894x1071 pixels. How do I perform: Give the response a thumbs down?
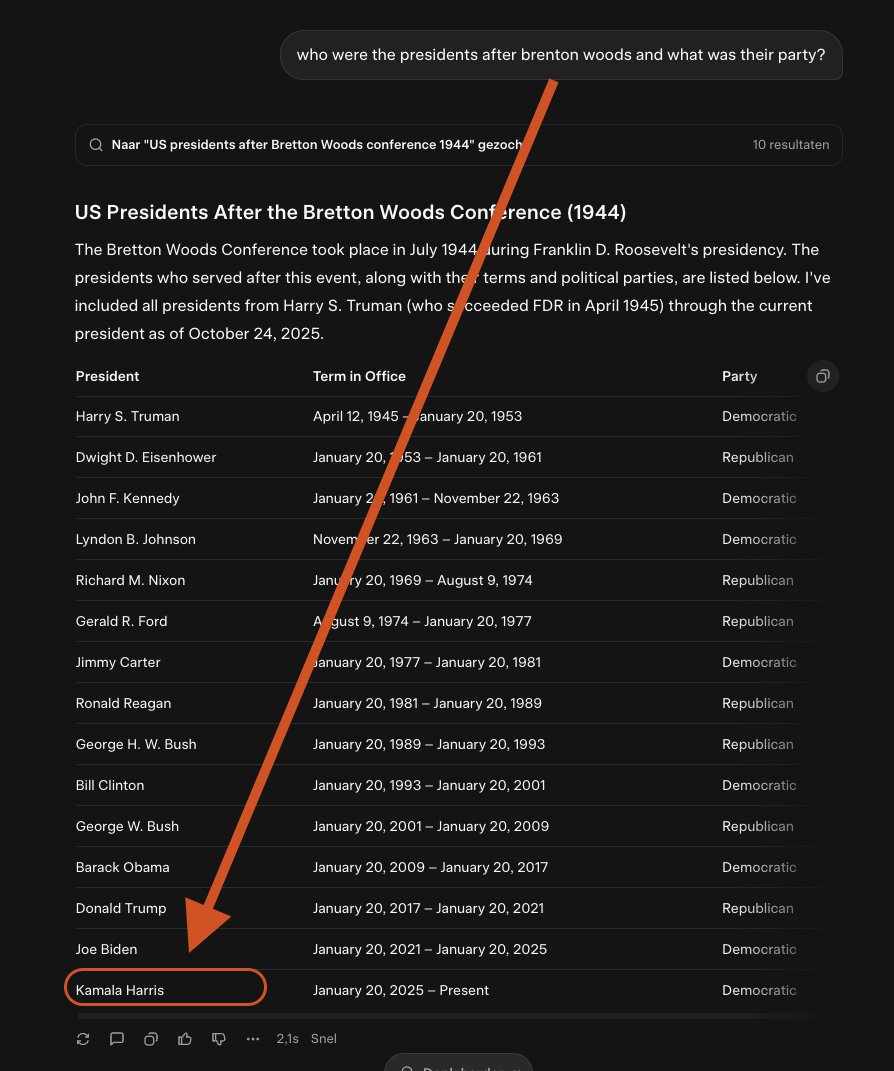pos(219,1039)
